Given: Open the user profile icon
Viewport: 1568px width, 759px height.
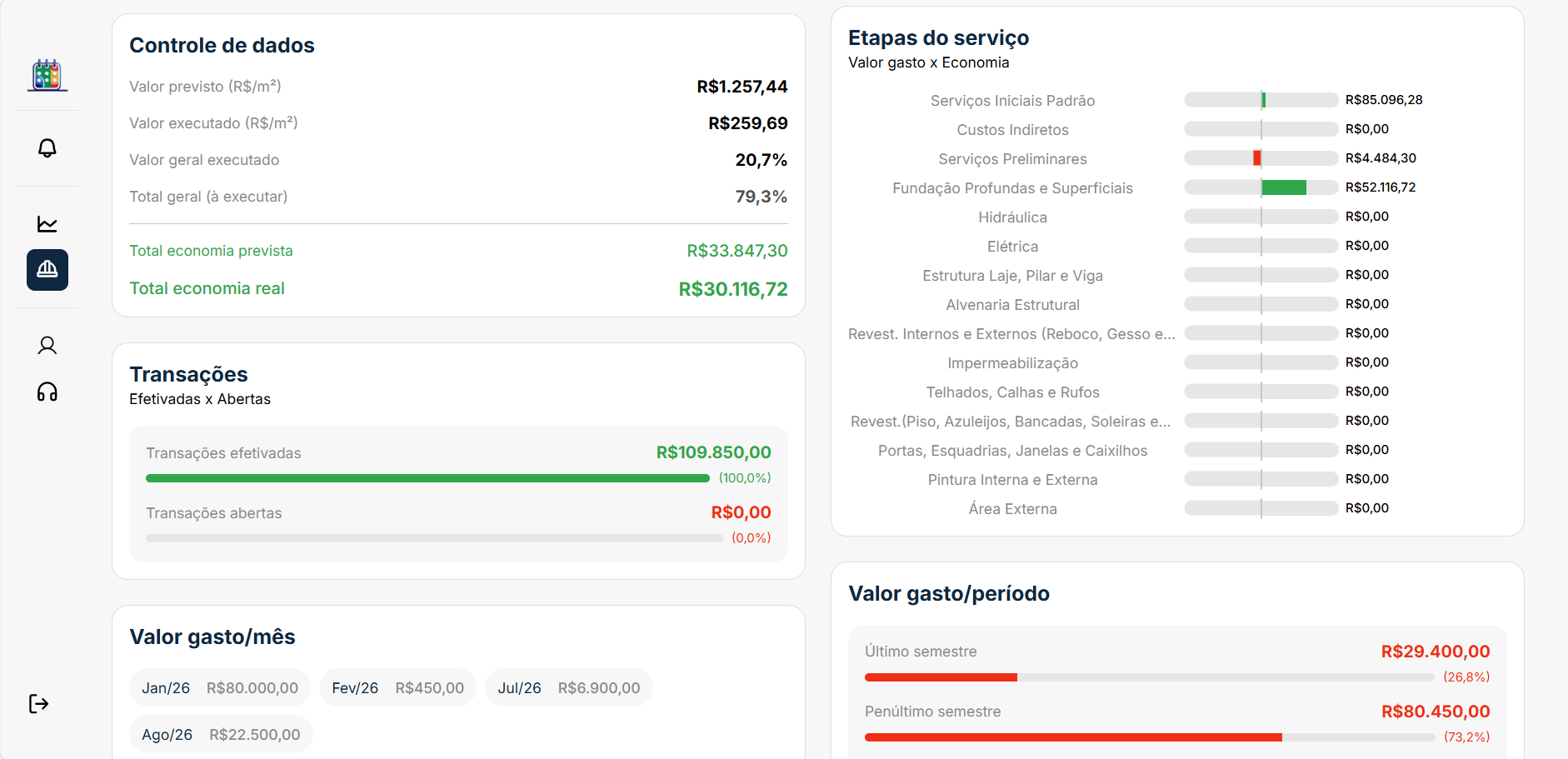Looking at the screenshot, I should tap(47, 345).
